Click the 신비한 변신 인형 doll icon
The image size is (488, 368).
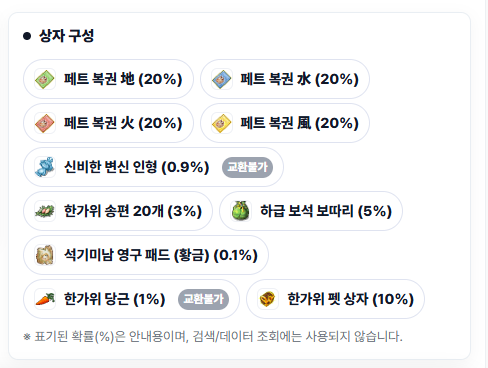(x=45, y=167)
